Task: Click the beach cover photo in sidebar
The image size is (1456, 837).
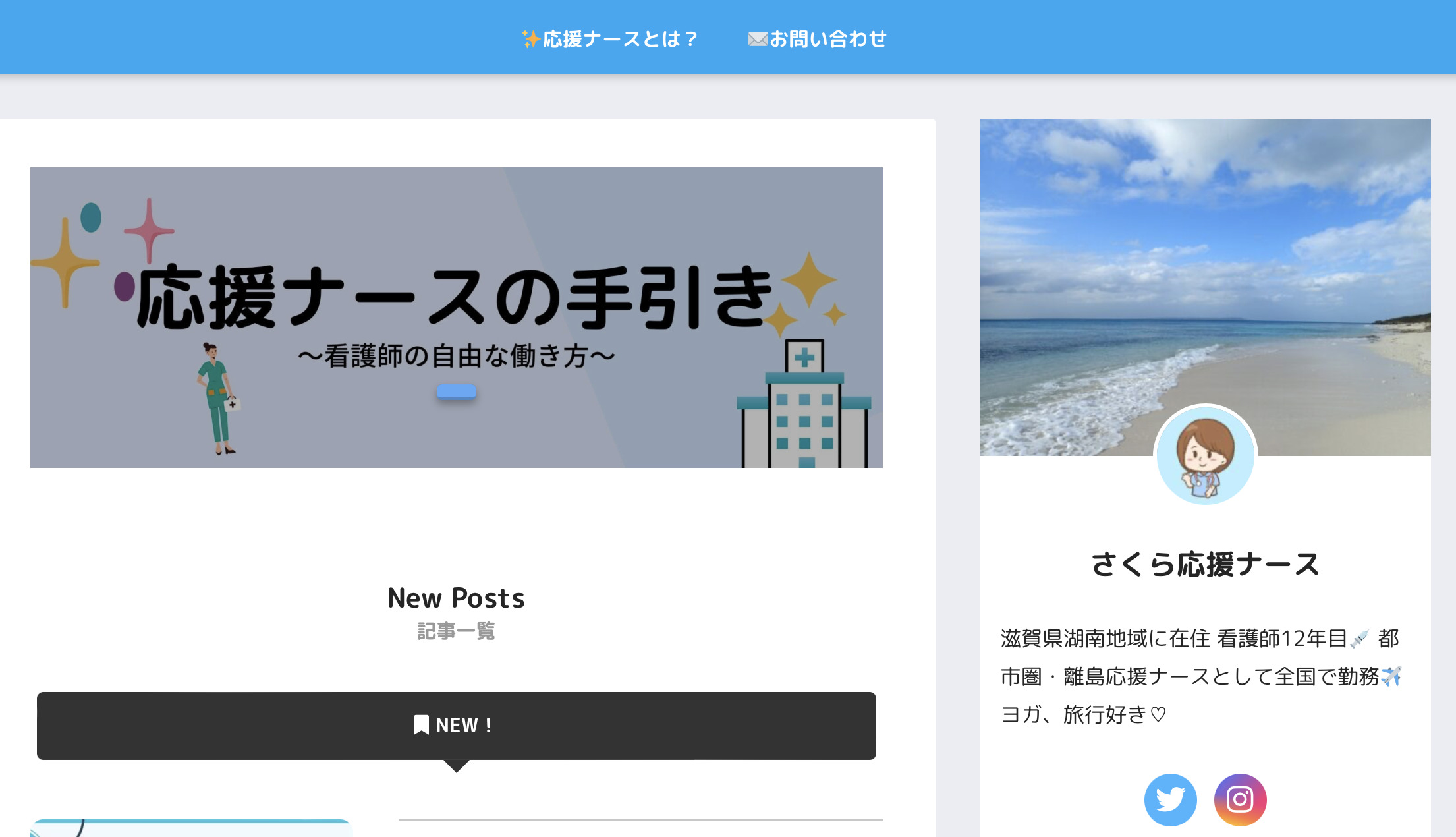Action: pos(1205,287)
